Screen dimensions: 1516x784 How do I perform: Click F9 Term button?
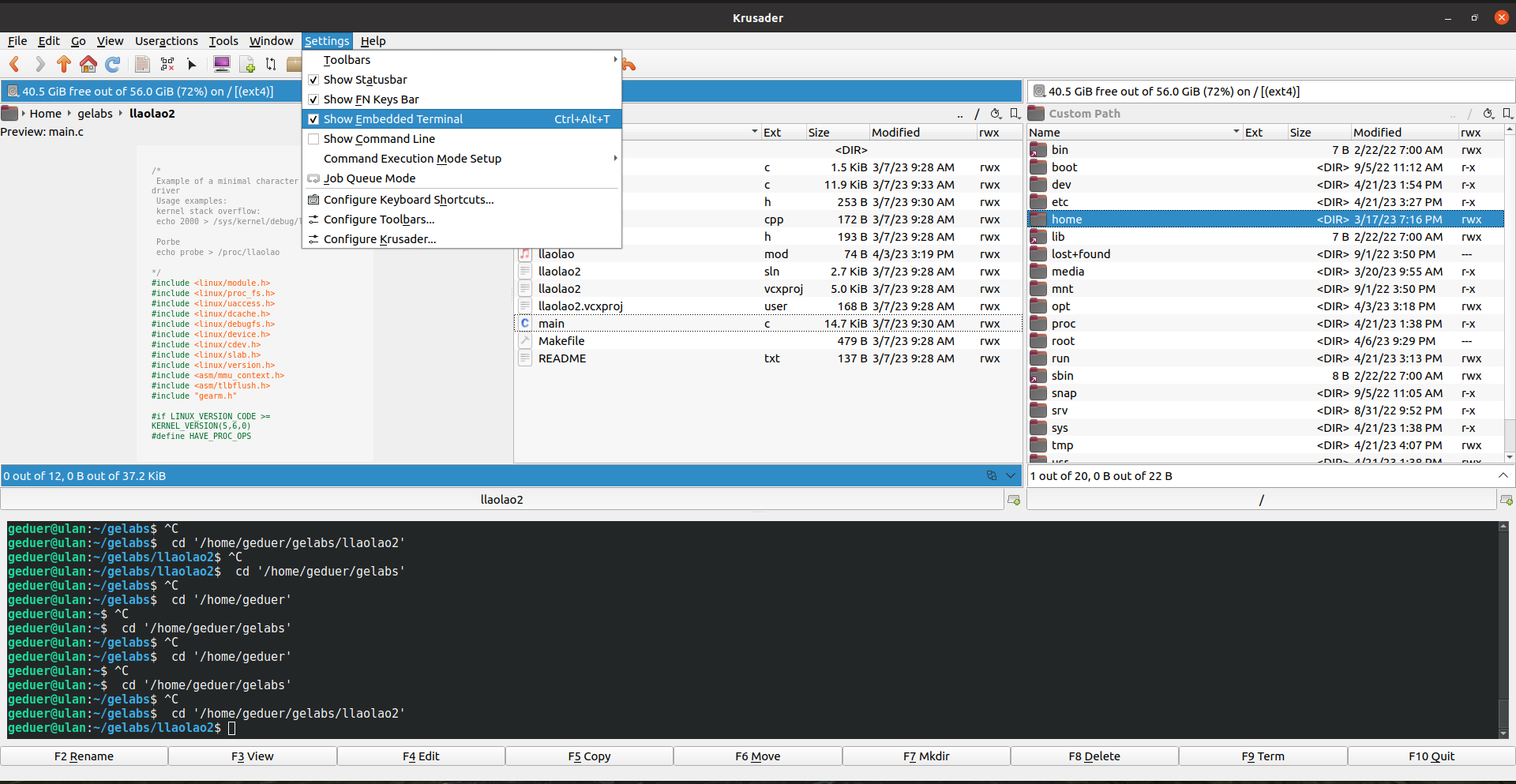point(1263,756)
